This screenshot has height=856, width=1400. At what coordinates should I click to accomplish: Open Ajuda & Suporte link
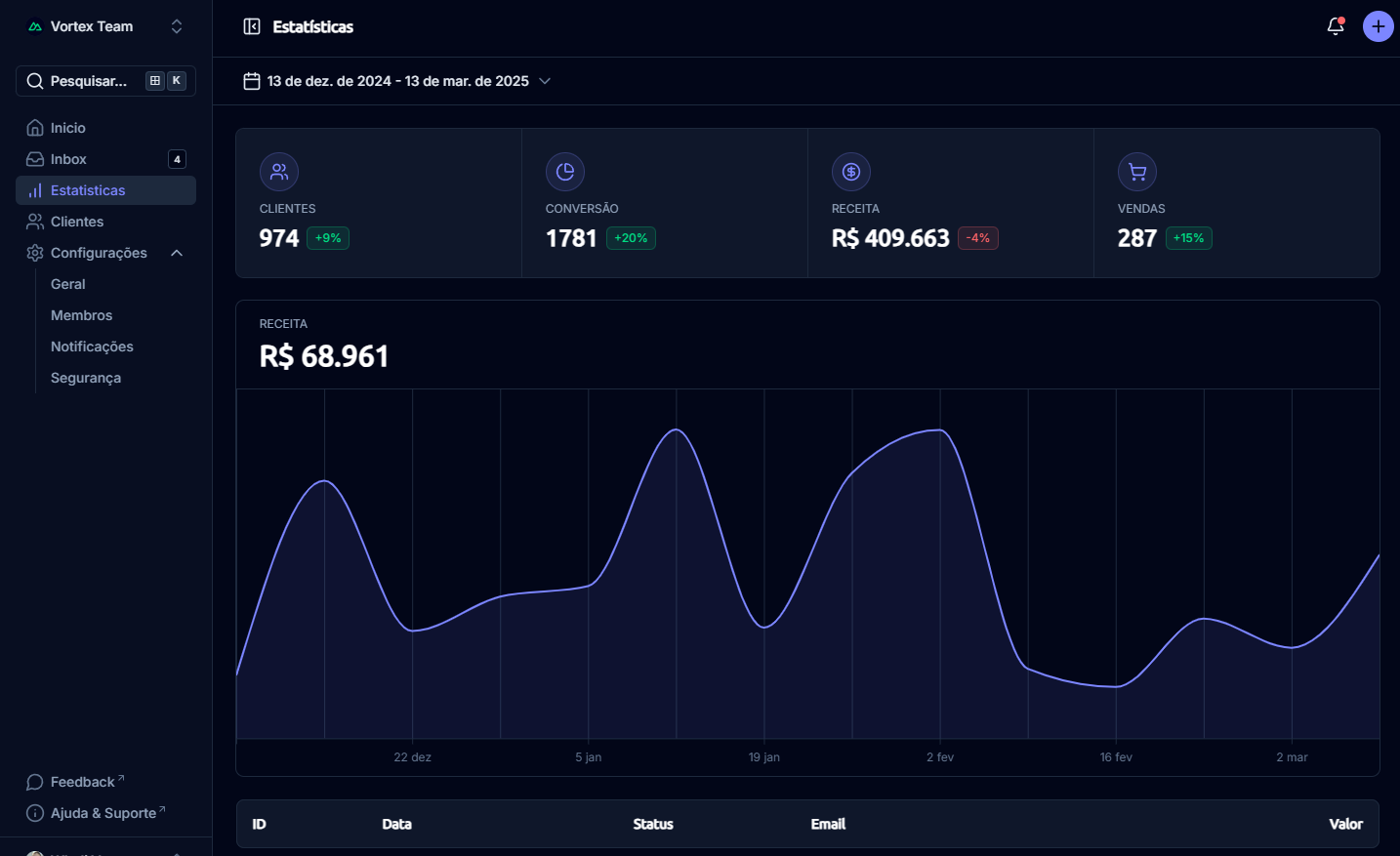(x=103, y=813)
